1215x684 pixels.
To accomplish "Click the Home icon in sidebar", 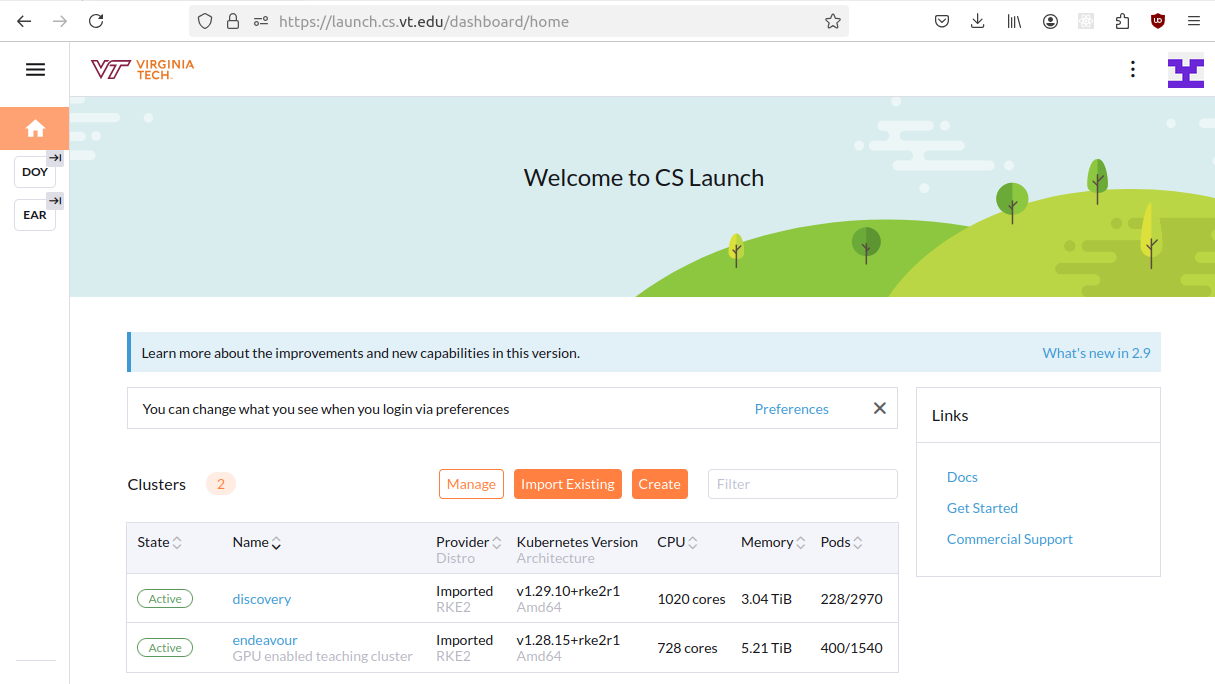I will [35, 128].
